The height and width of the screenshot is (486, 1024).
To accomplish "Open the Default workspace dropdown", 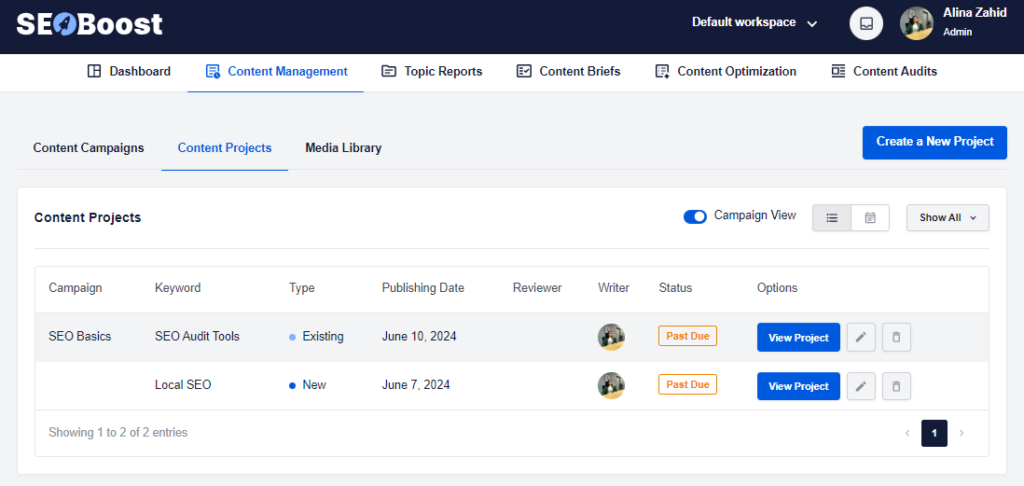I will (754, 23).
